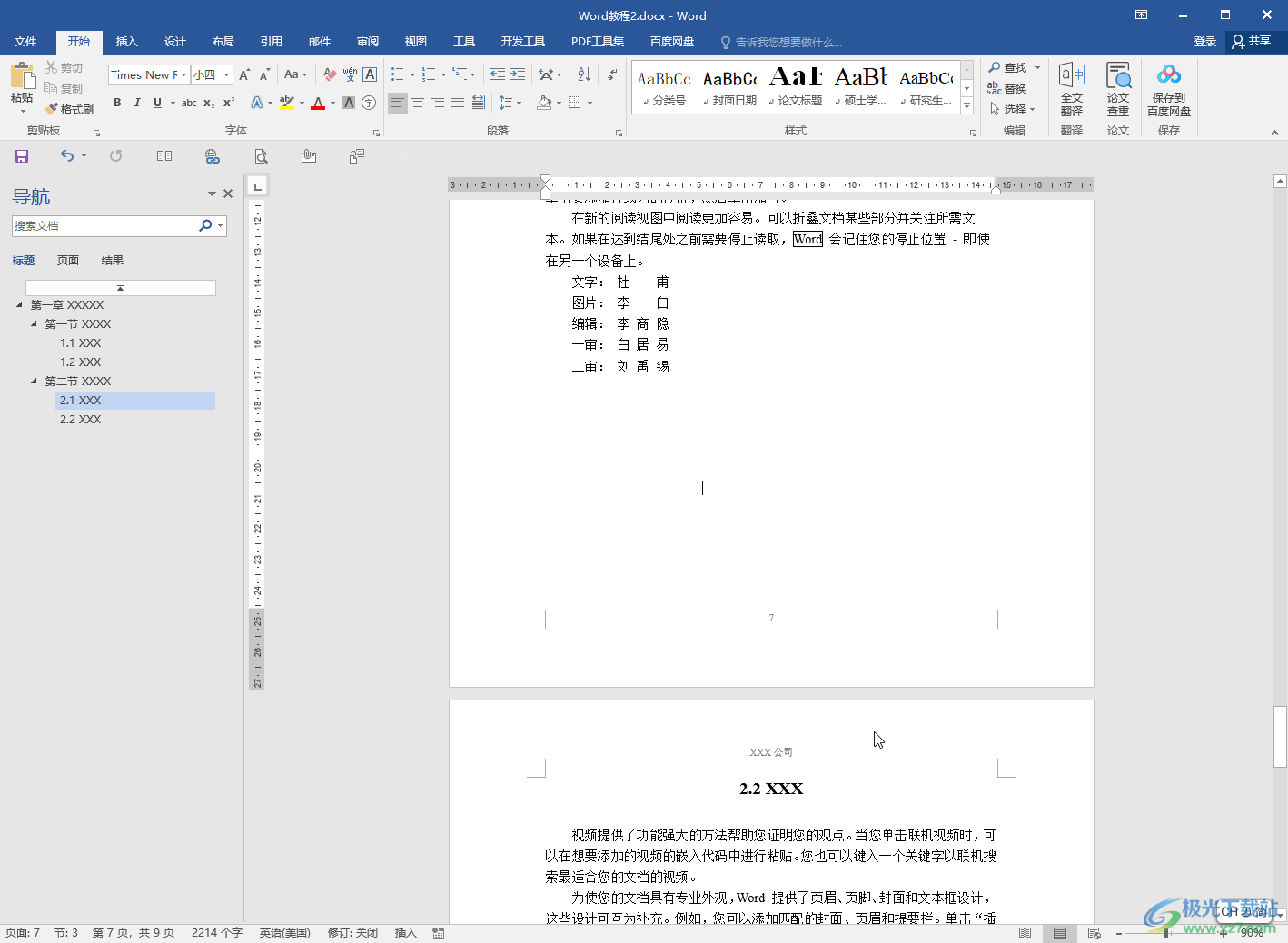Select 2.2 XXX heading in navigation

pyautogui.click(x=81, y=420)
